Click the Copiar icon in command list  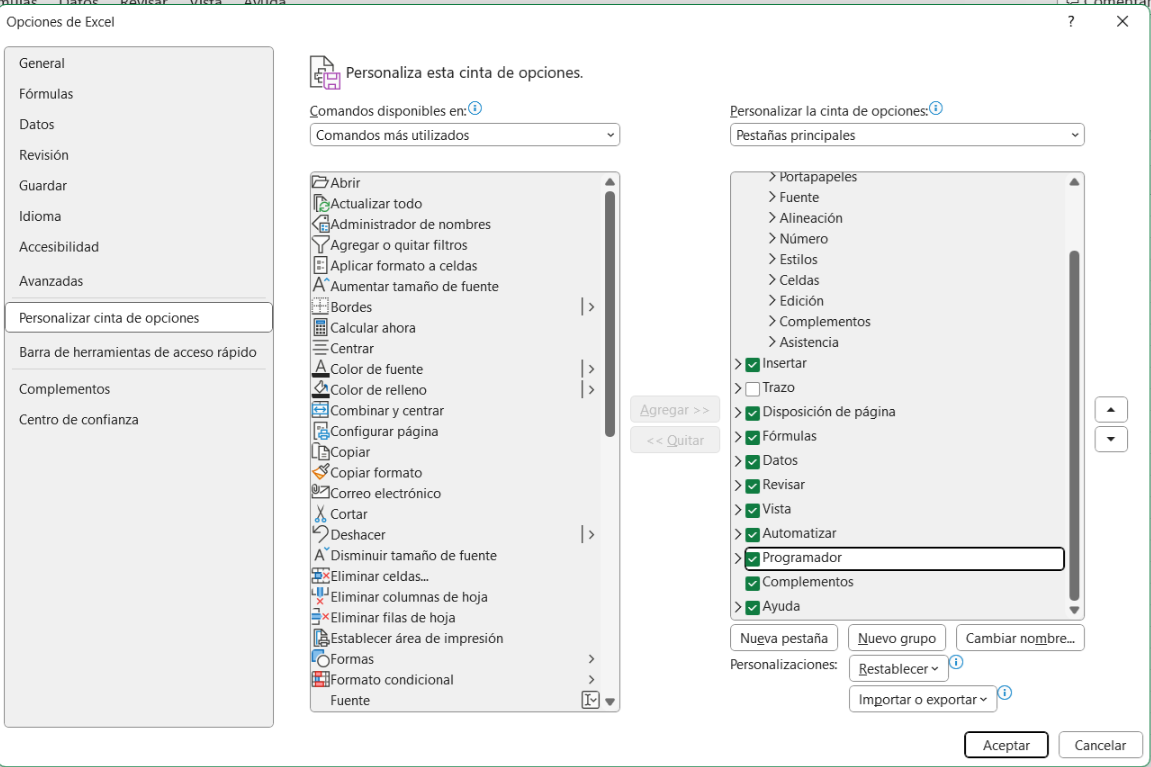(320, 451)
